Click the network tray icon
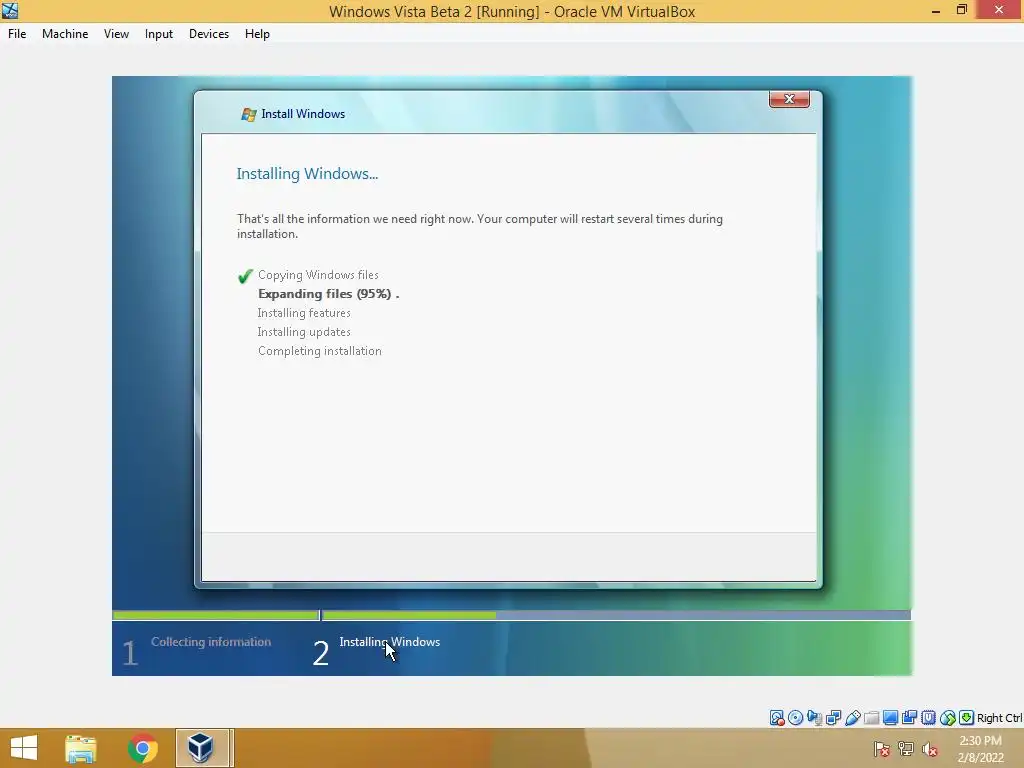Screen dimensions: 1024x768 [906, 748]
